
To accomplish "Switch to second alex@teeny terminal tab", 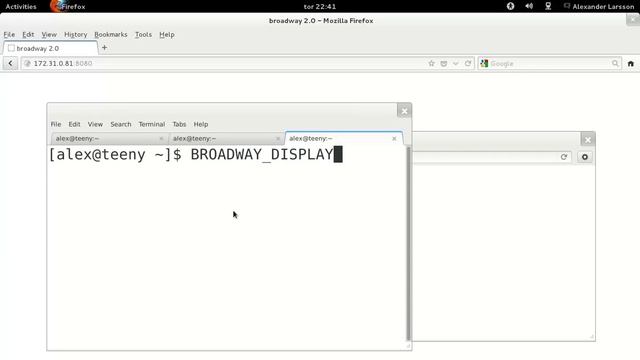I will 227,138.
